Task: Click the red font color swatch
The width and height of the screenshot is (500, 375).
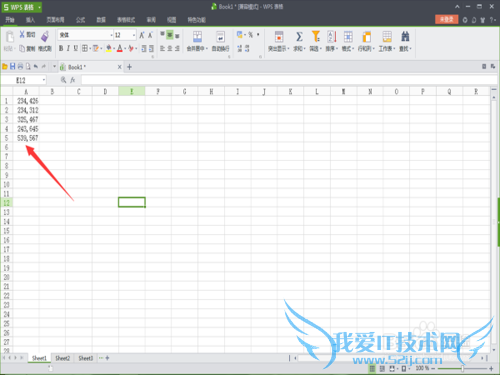Action: click(120, 49)
